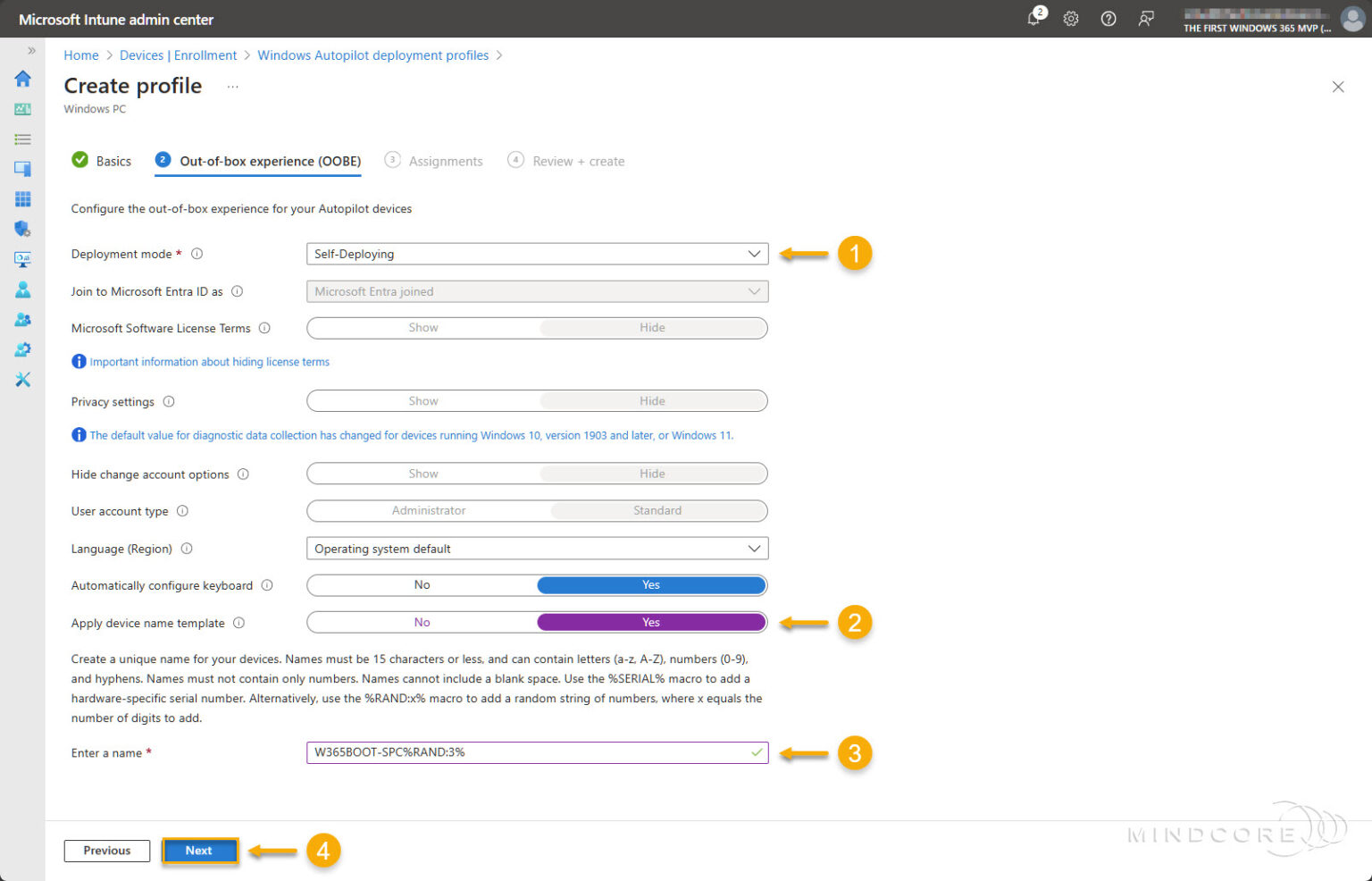This screenshot has width=1372, height=881.
Task: Select Yes for Automatically configure keyboard
Action: coord(651,585)
